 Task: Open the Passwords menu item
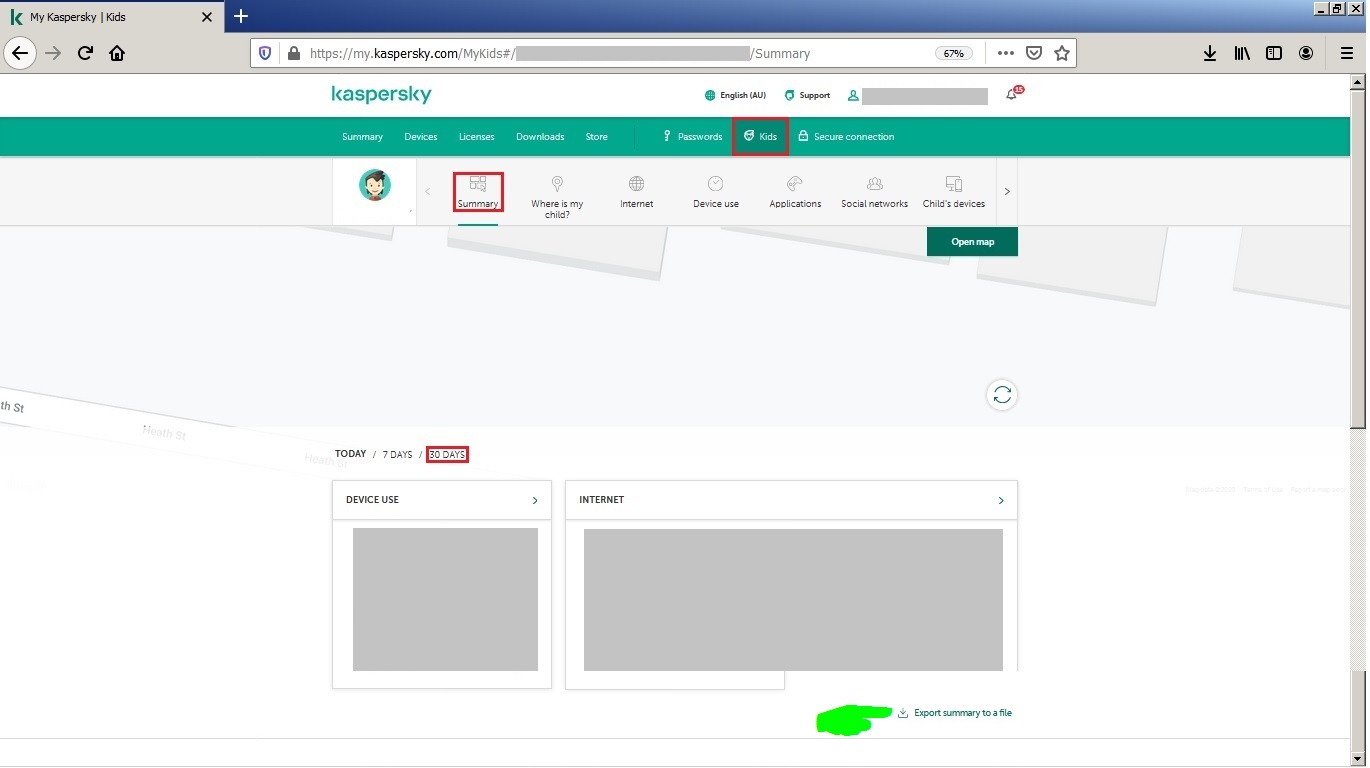pos(692,137)
